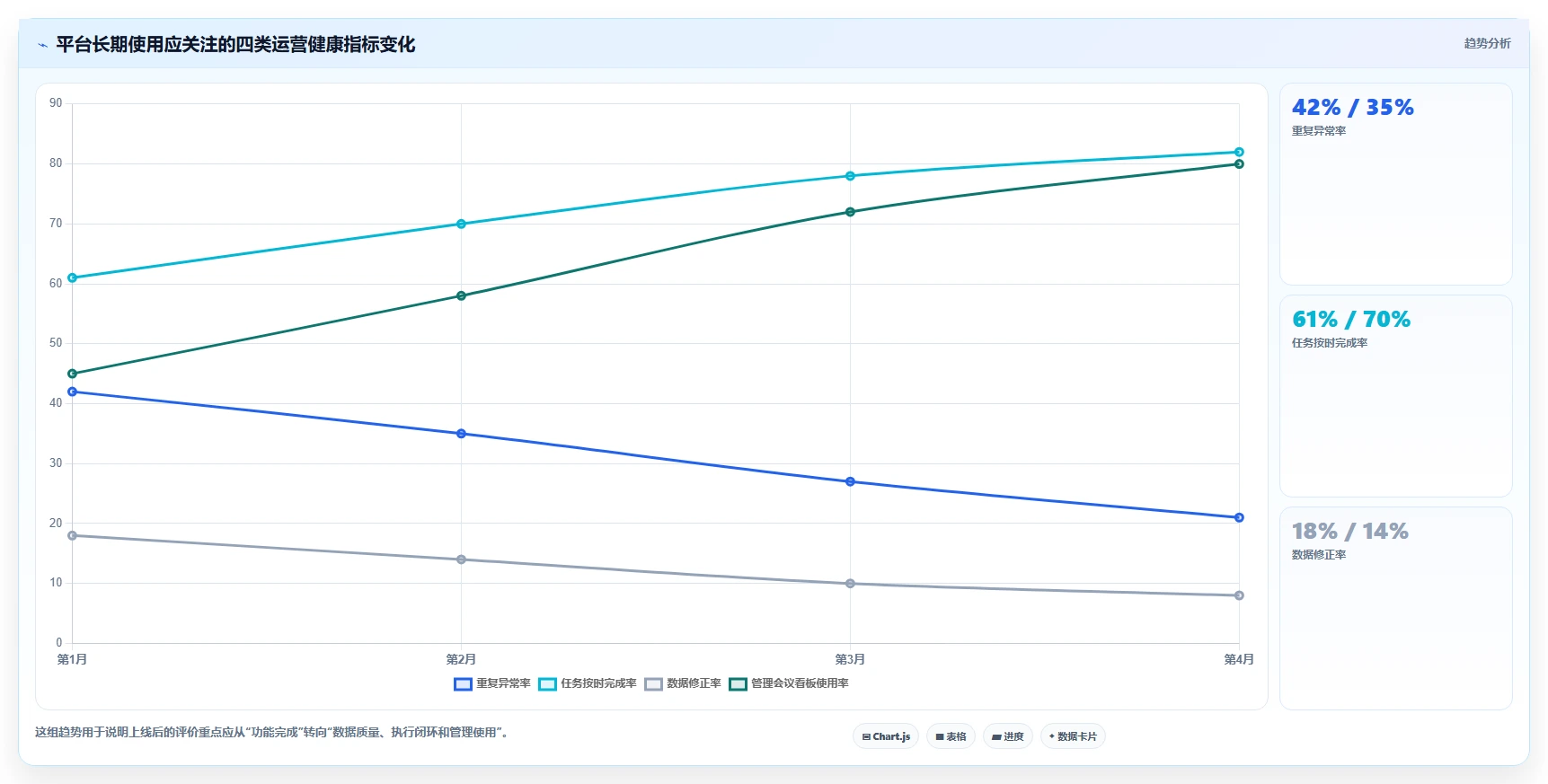Click the 42% / 35% stat value
Image resolution: width=1548 pixels, height=784 pixels.
pos(1352,108)
